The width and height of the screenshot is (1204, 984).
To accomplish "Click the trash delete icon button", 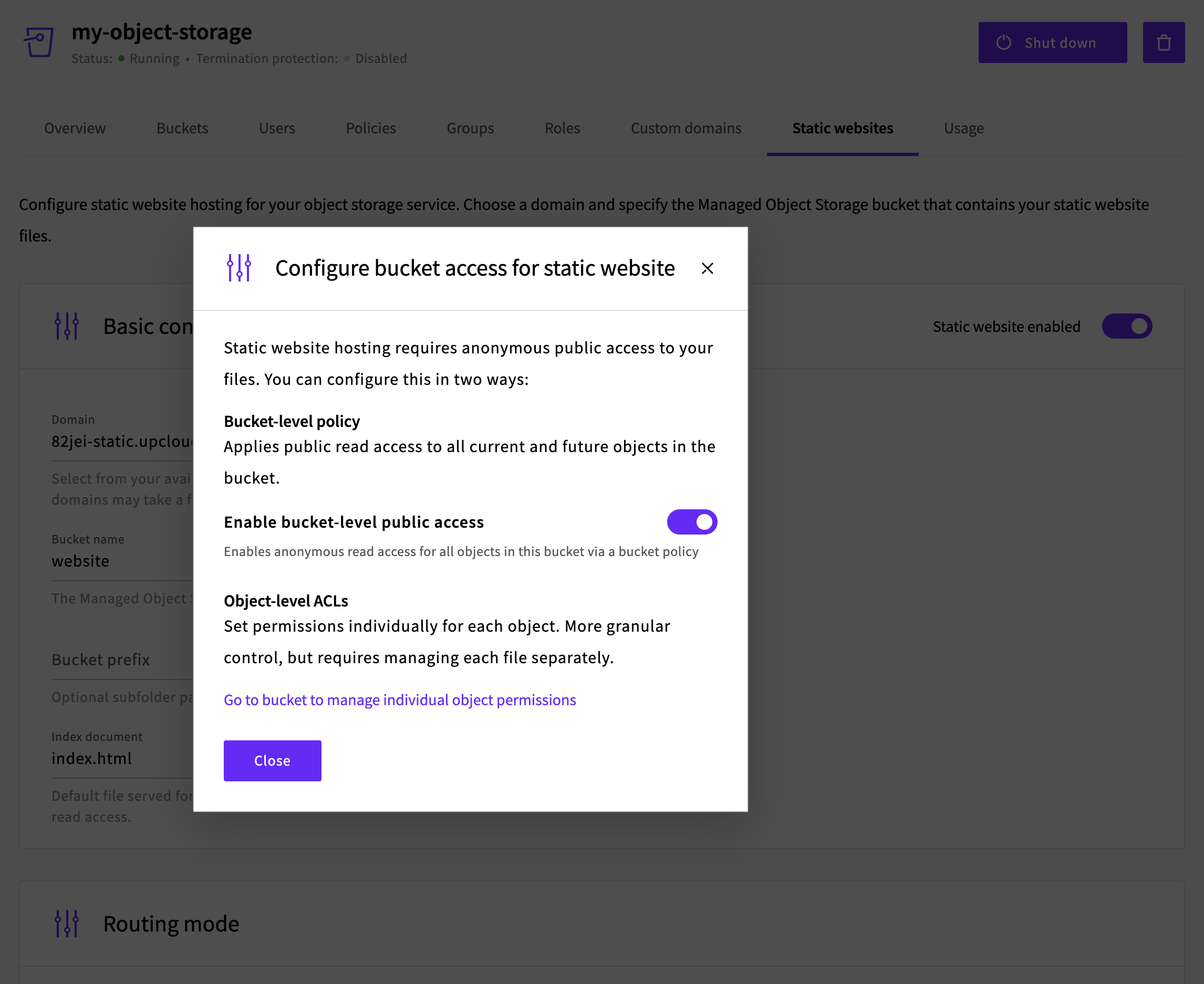I will coord(1163,43).
